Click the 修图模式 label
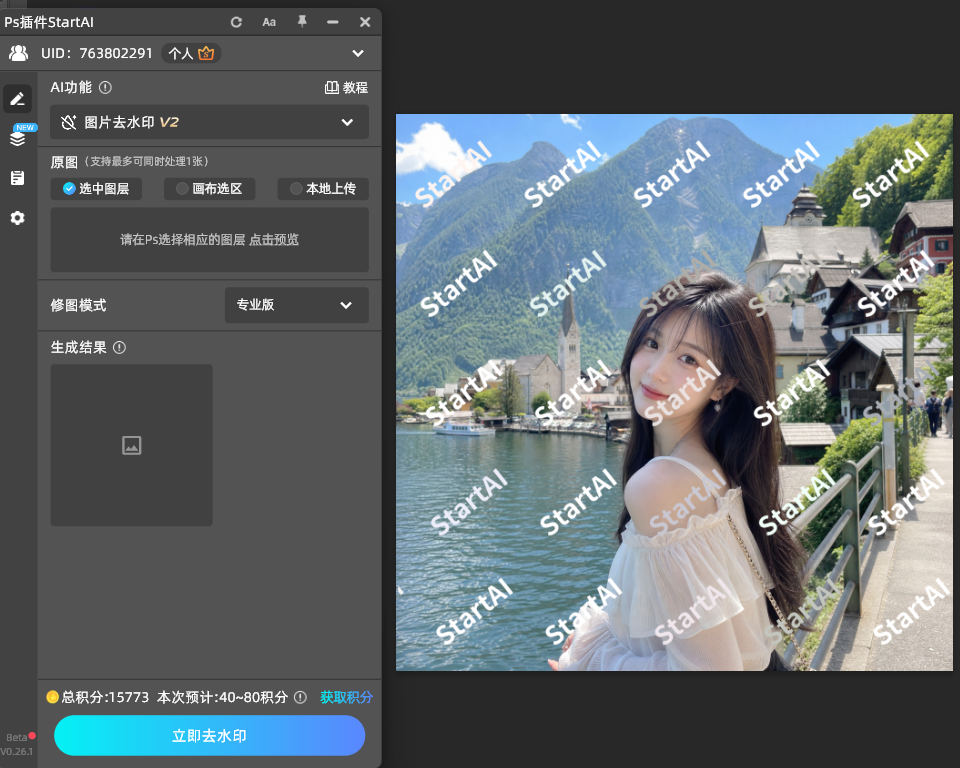The height and width of the screenshot is (768, 960). [x=78, y=305]
